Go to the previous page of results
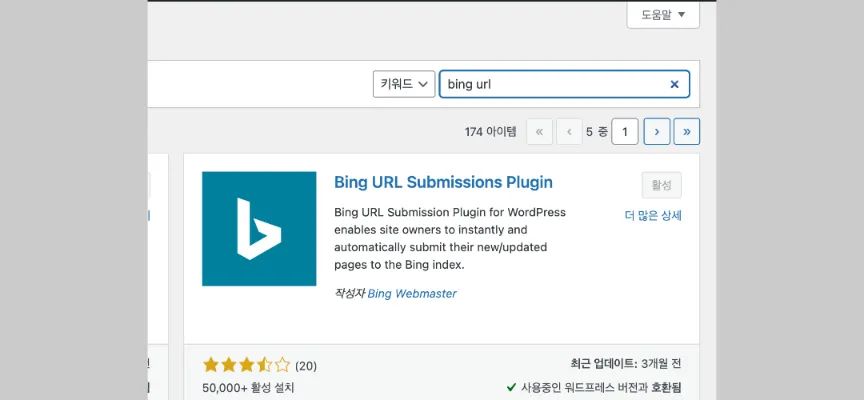The image size is (864, 400). [x=569, y=132]
